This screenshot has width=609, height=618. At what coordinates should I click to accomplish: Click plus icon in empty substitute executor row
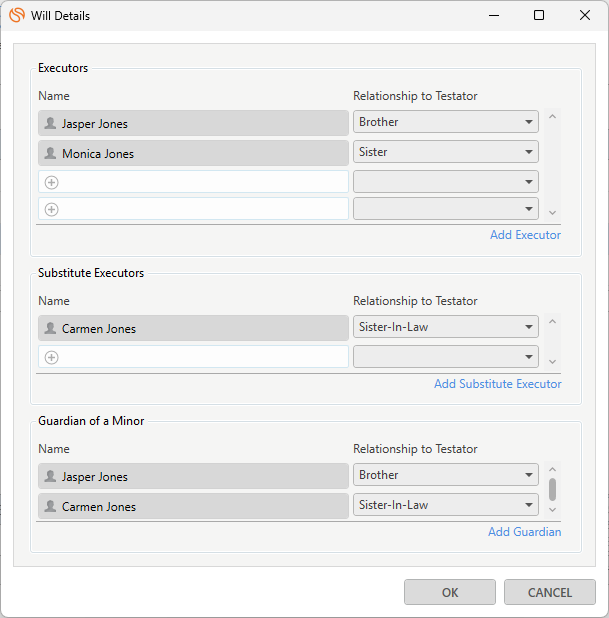[x=52, y=357]
